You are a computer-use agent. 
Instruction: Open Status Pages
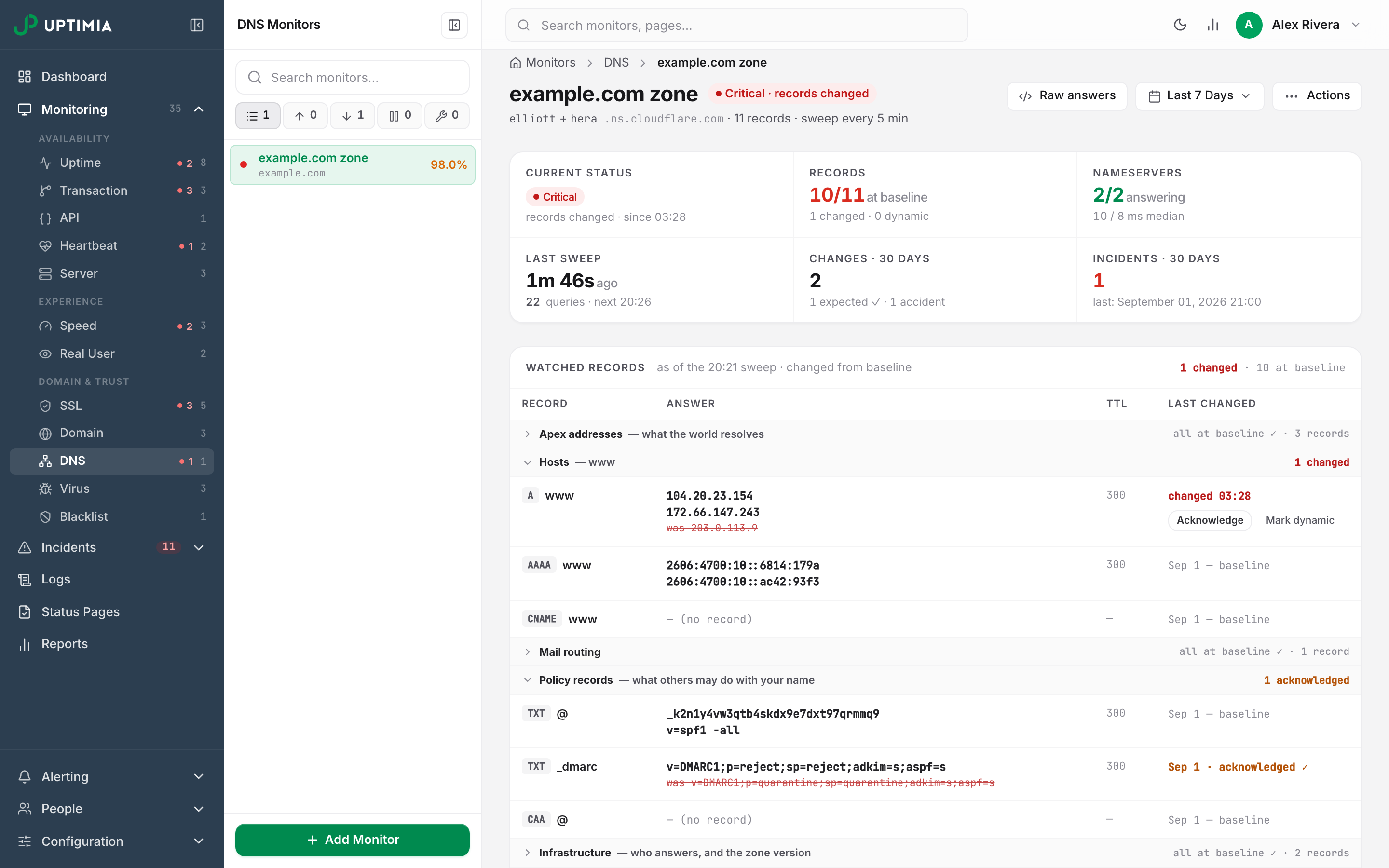(112, 612)
